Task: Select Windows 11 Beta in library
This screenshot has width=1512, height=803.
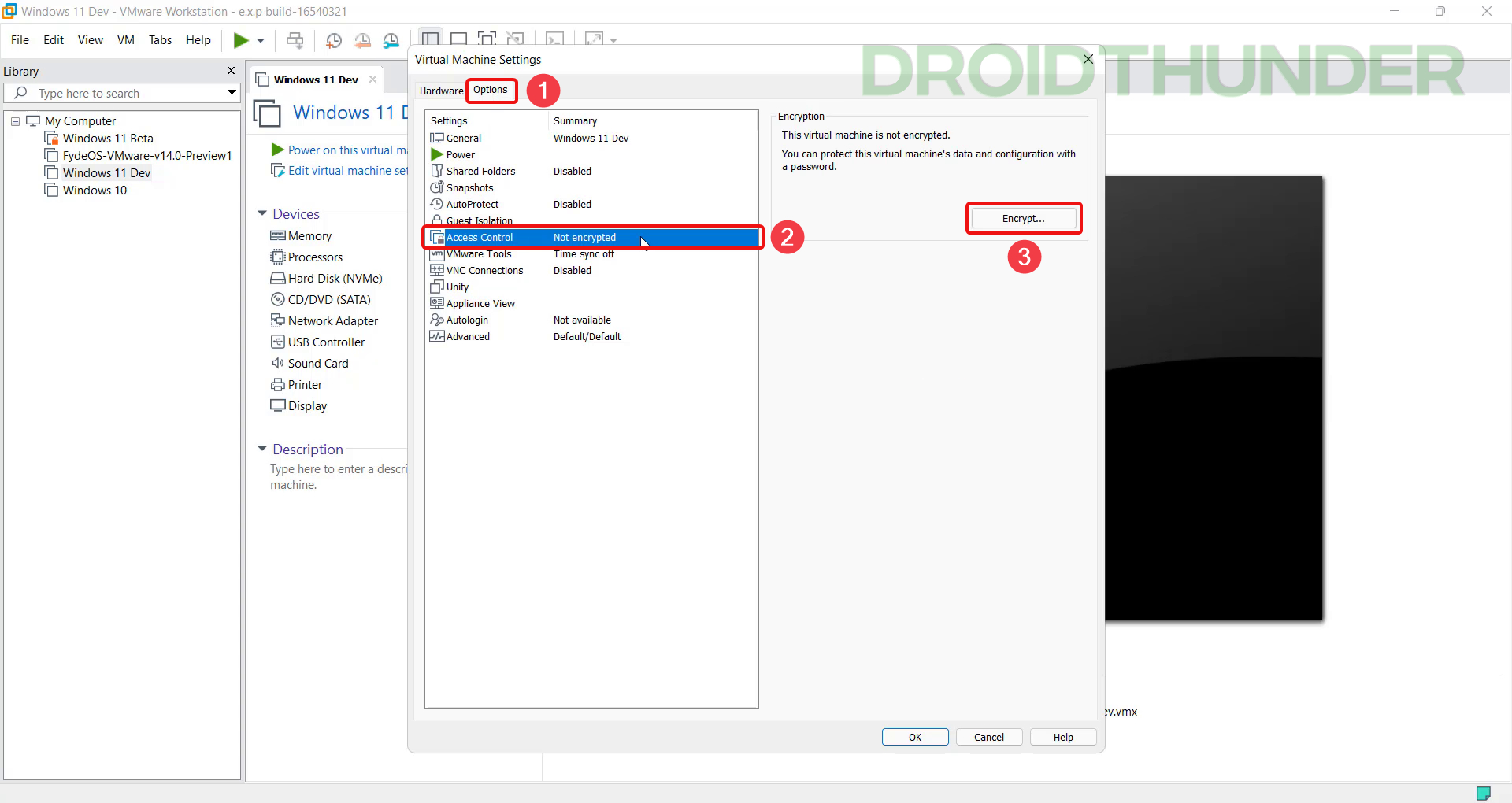Action: tap(108, 139)
